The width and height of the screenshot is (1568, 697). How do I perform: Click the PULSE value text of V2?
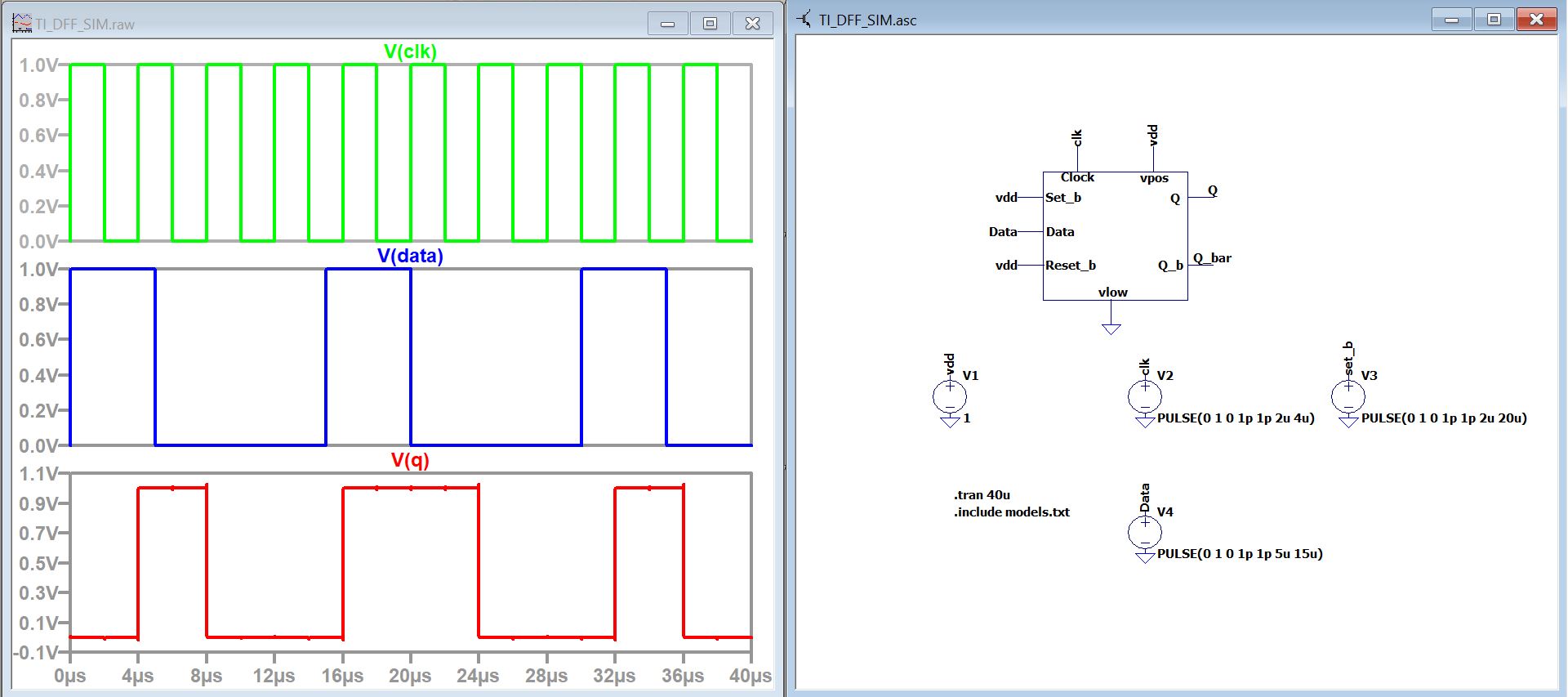1235,418
